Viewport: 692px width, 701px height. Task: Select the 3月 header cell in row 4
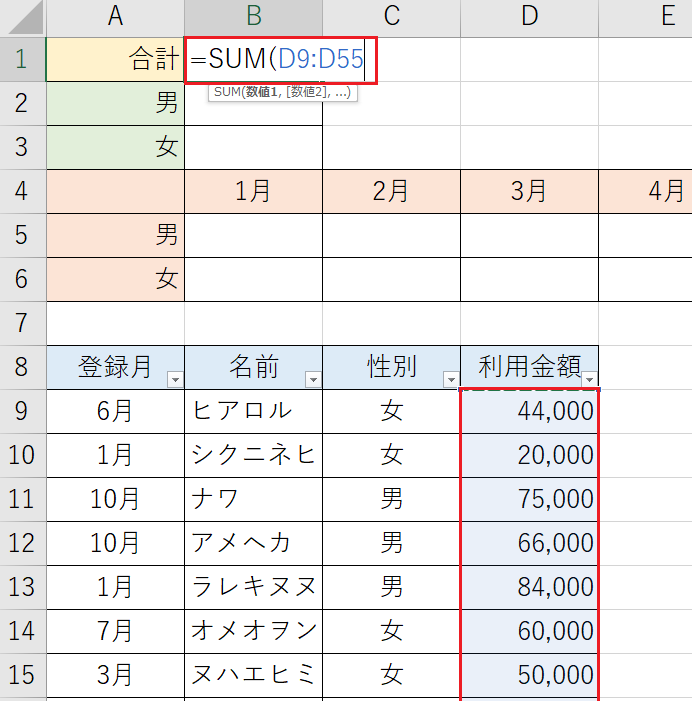click(530, 191)
